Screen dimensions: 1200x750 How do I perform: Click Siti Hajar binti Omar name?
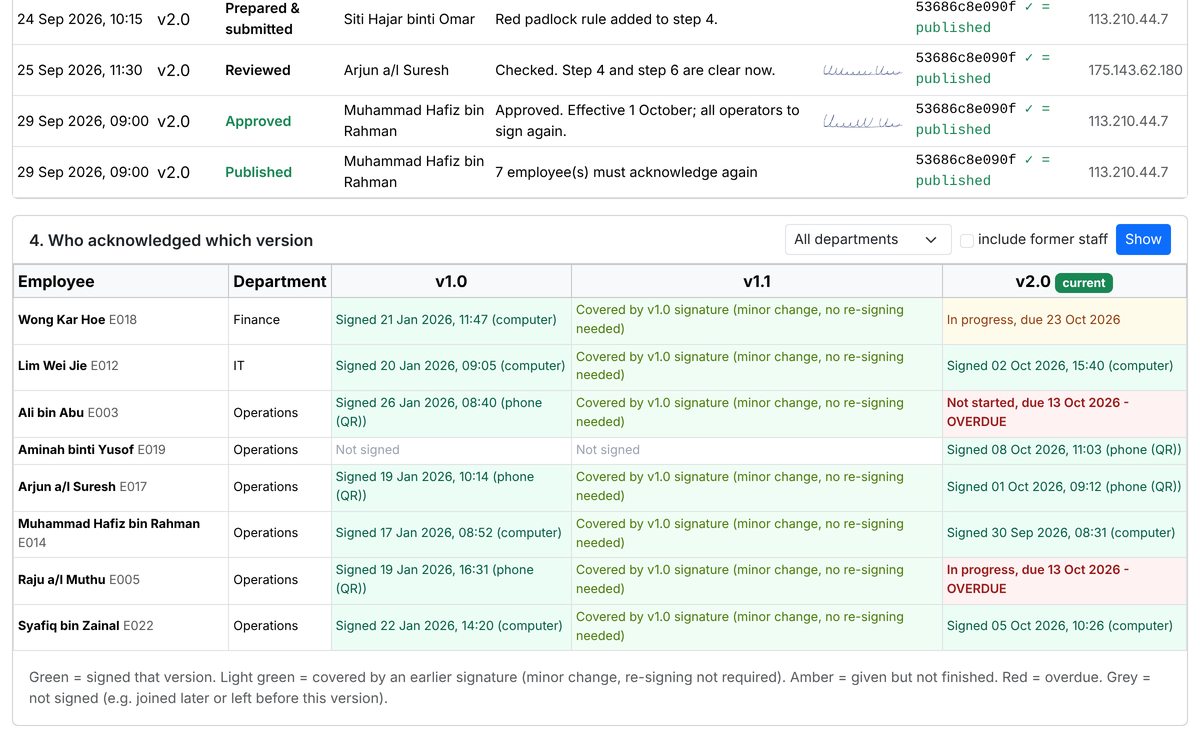(409, 19)
